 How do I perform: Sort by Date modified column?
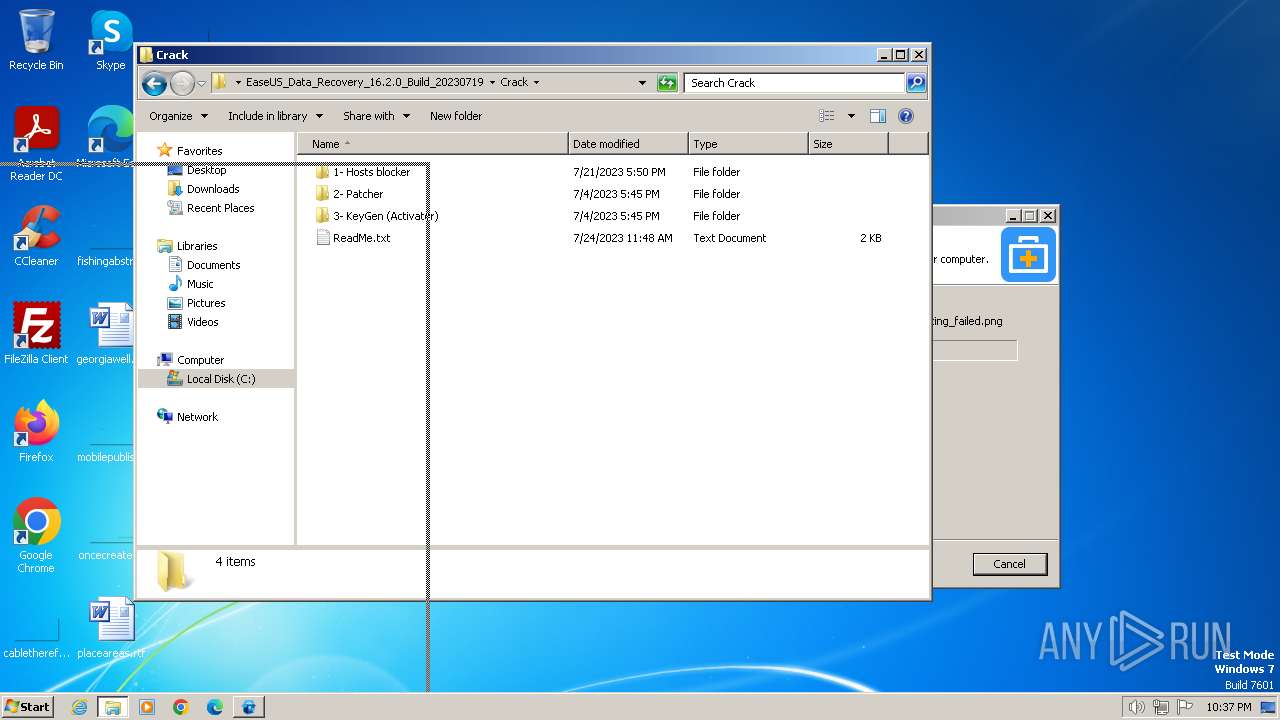(628, 144)
